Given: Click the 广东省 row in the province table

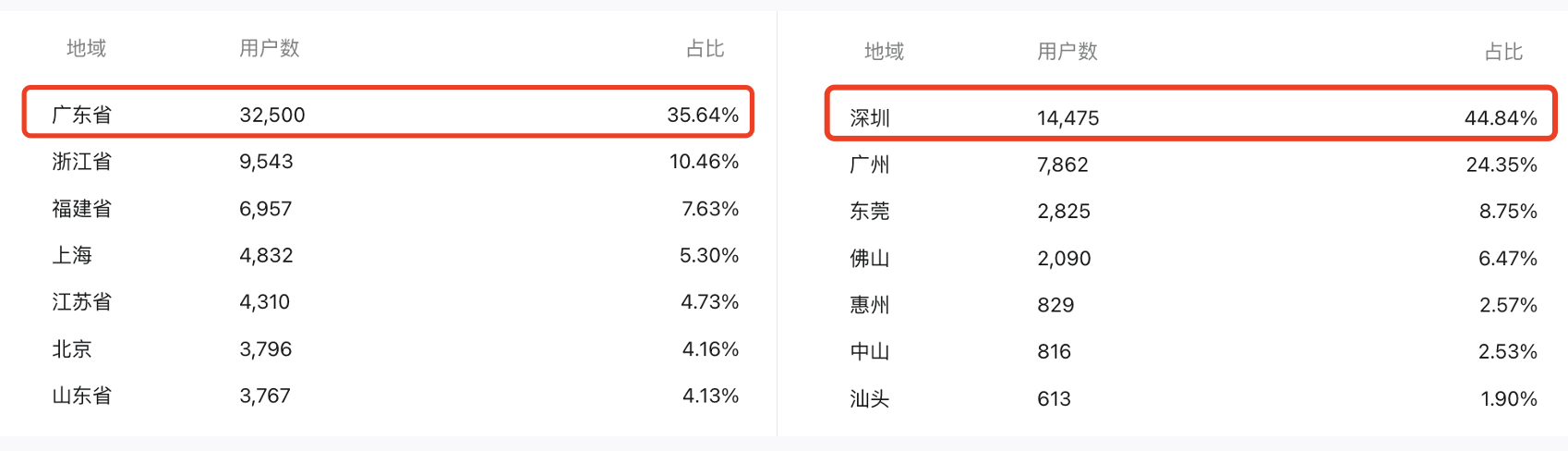Looking at the screenshot, I should click(x=82, y=115).
